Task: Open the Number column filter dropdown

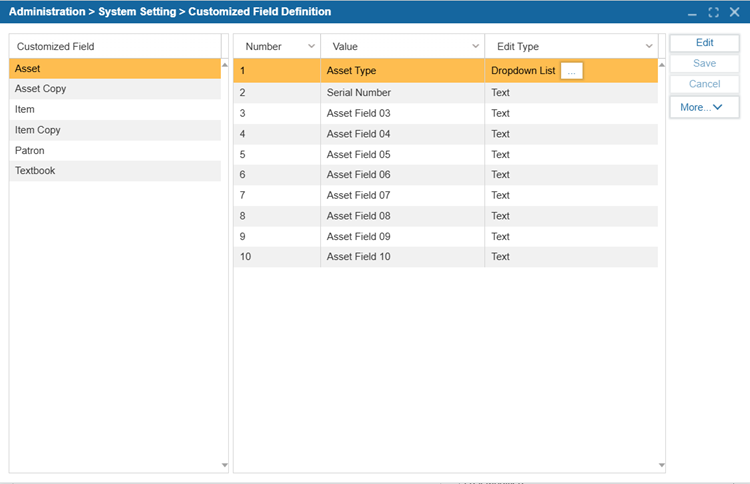Action: (x=311, y=46)
